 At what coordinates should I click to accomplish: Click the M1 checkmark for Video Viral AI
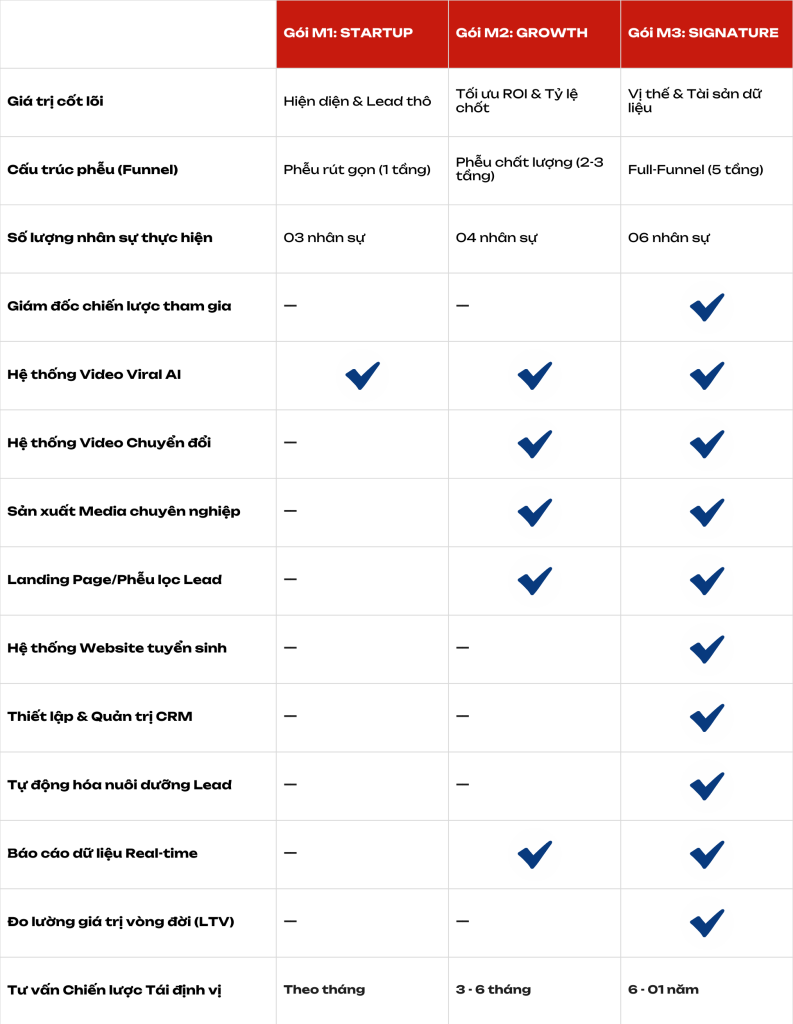tap(362, 375)
